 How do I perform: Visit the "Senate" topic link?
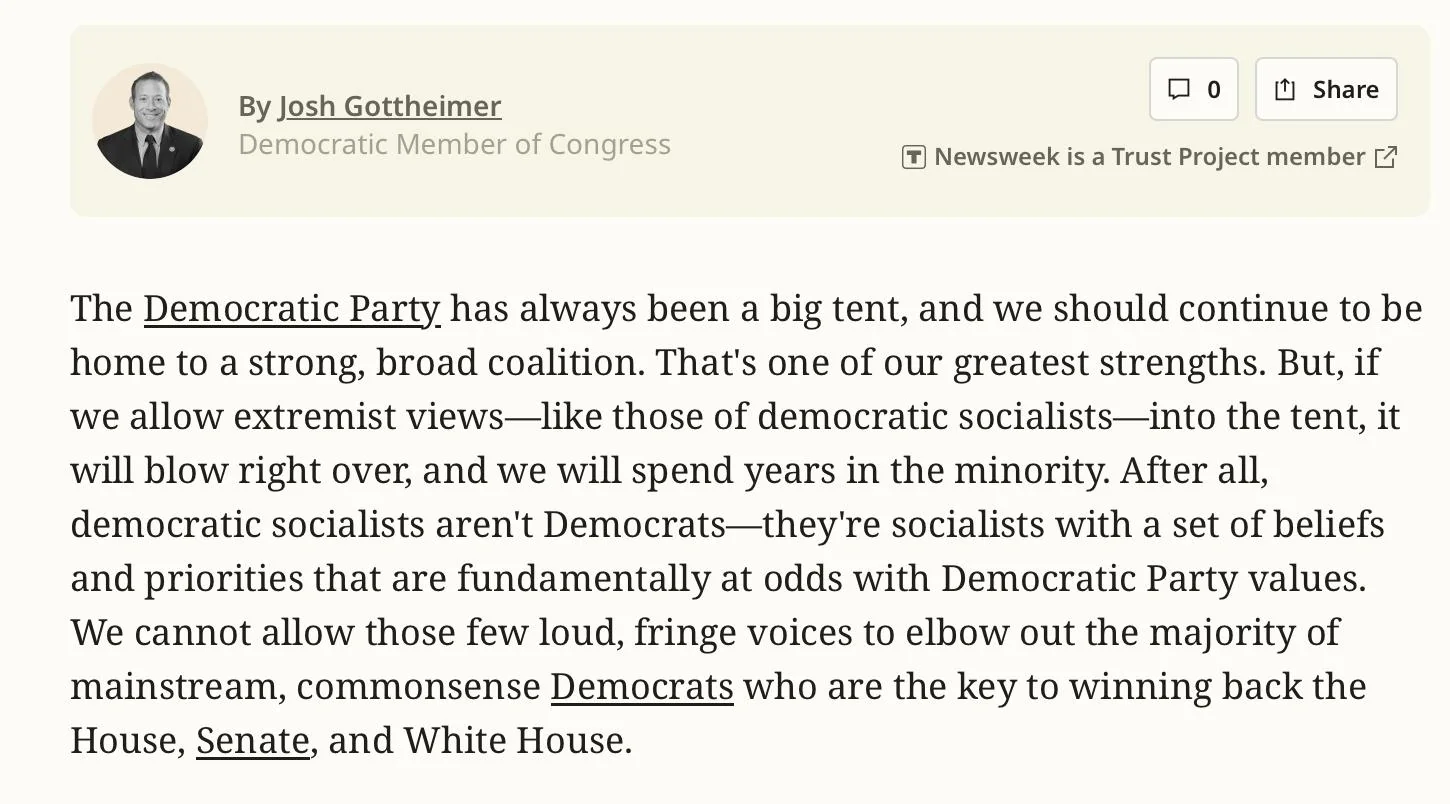point(252,741)
